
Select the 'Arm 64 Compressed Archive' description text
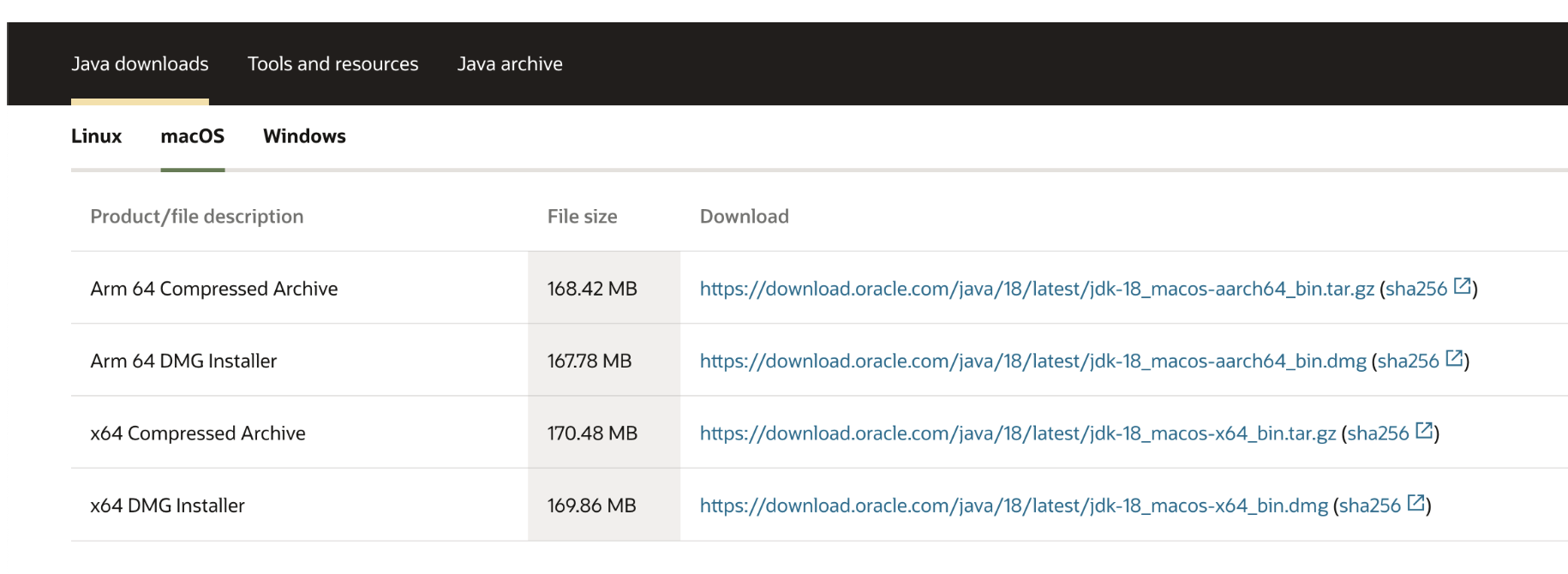[214, 289]
